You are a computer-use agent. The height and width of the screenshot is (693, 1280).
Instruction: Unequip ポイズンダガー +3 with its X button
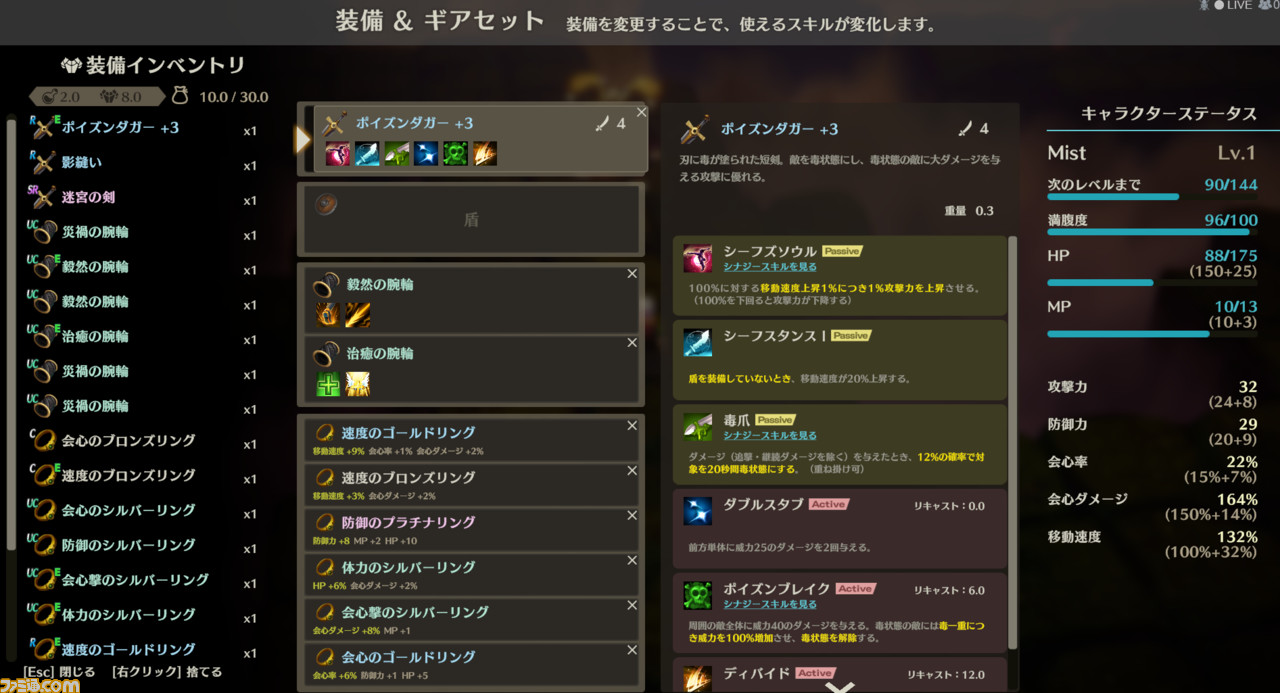click(x=641, y=112)
